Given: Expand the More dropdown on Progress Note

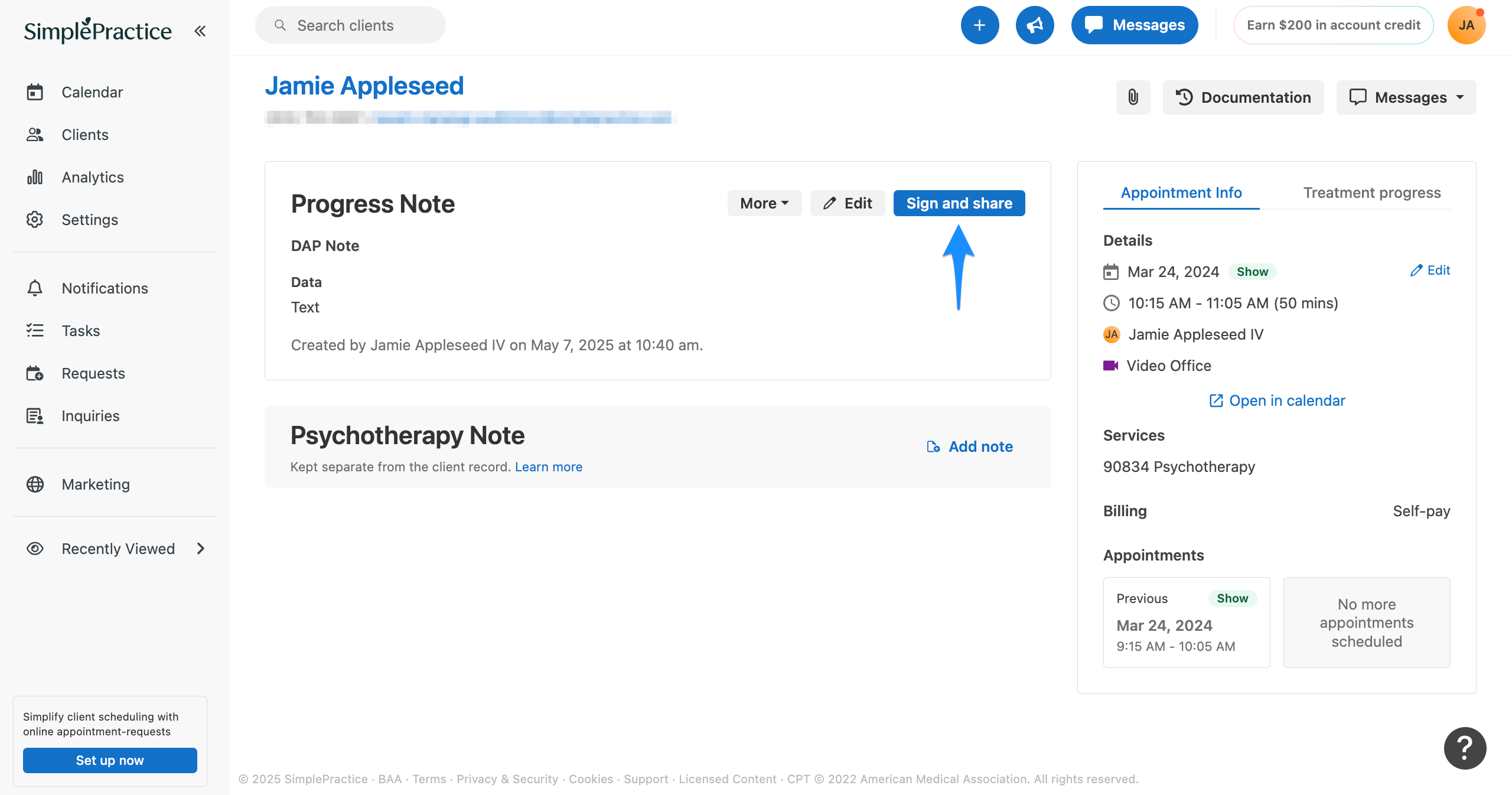Looking at the screenshot, I should click(764, 203).
